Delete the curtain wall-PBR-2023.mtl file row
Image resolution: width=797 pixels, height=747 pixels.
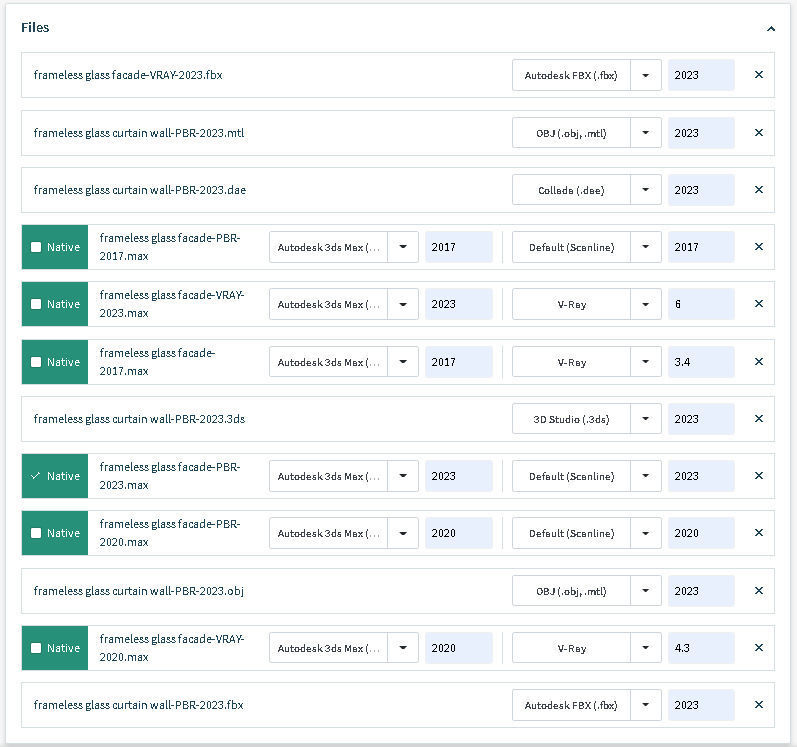758,133
